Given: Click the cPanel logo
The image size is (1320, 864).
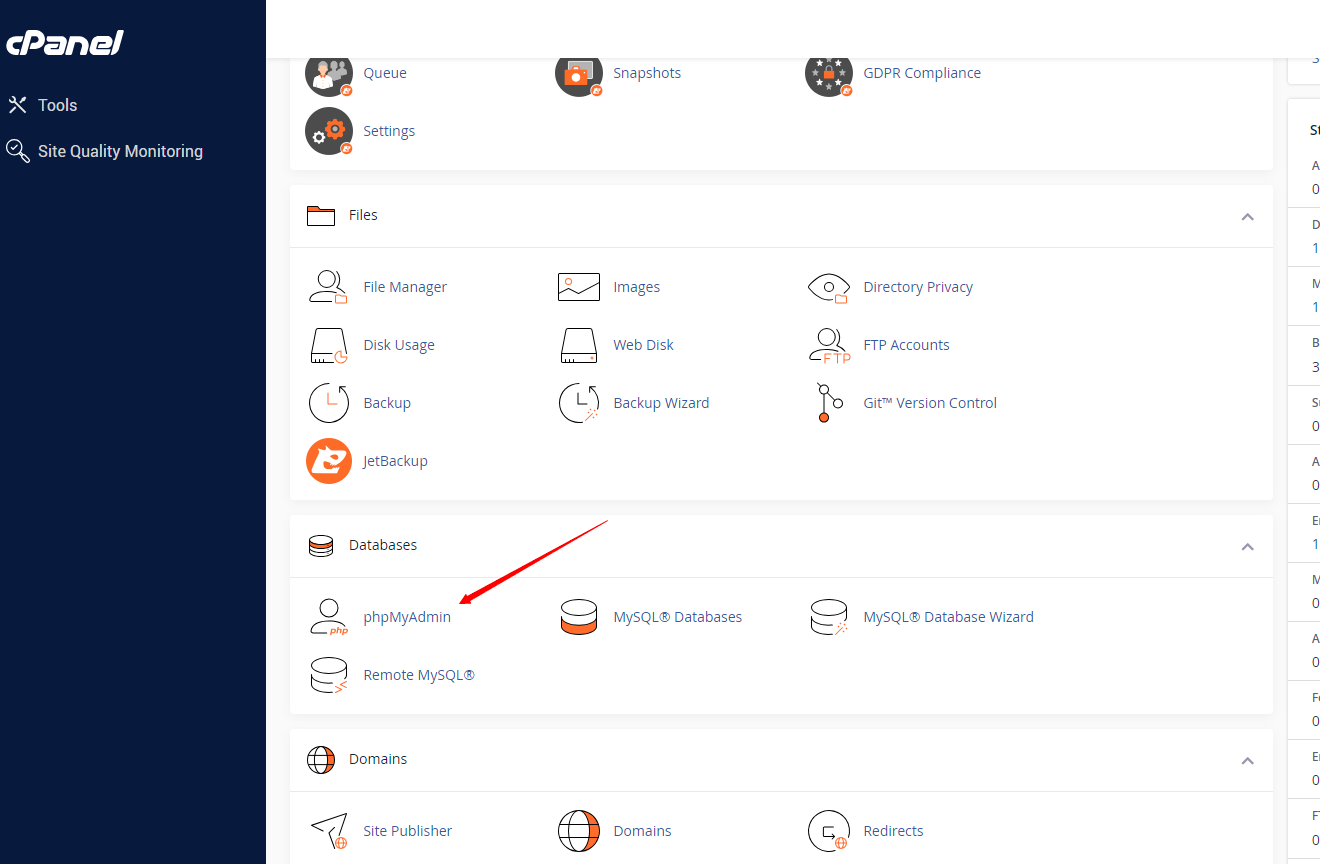Looking at the screenshot, I should click(x=65, y=43).
